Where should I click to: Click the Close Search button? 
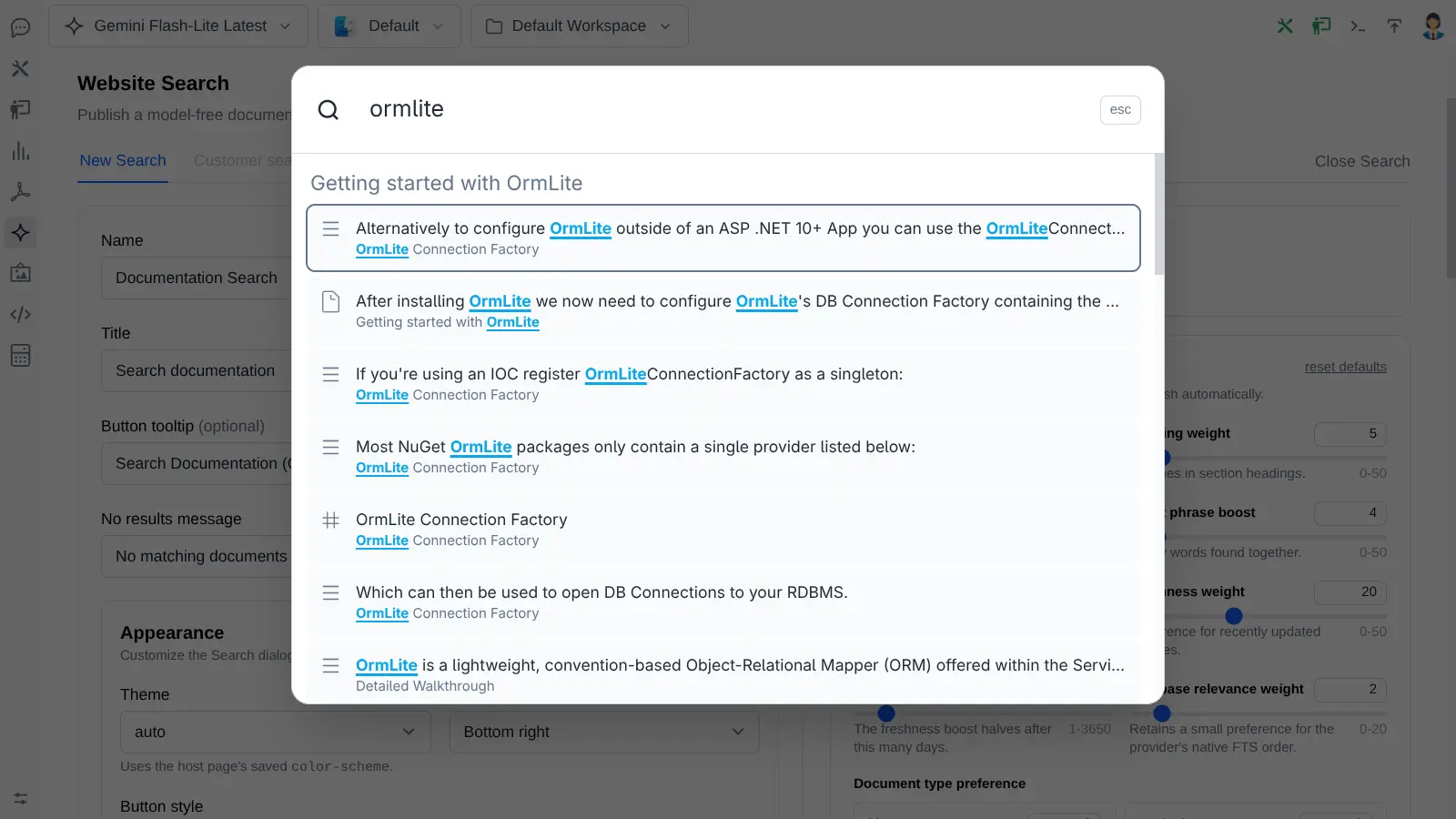(1362, 161)
